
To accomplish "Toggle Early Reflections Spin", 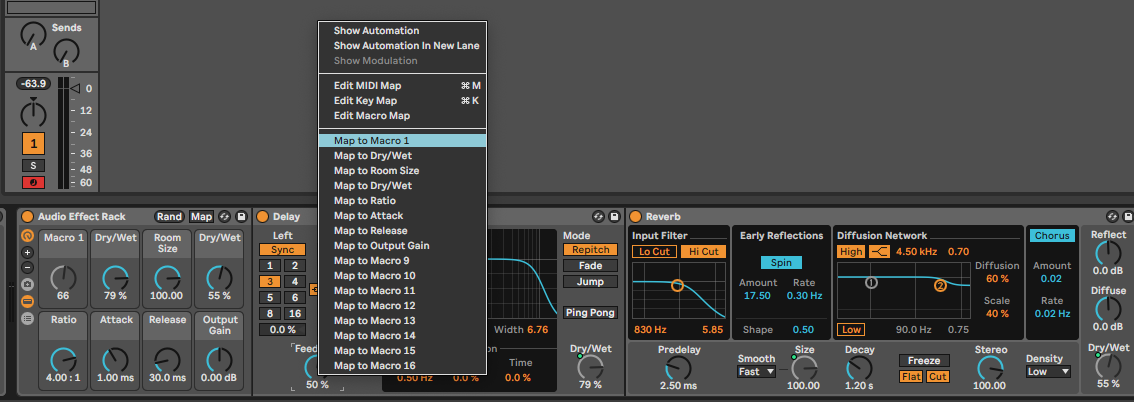I will (781, 262).
